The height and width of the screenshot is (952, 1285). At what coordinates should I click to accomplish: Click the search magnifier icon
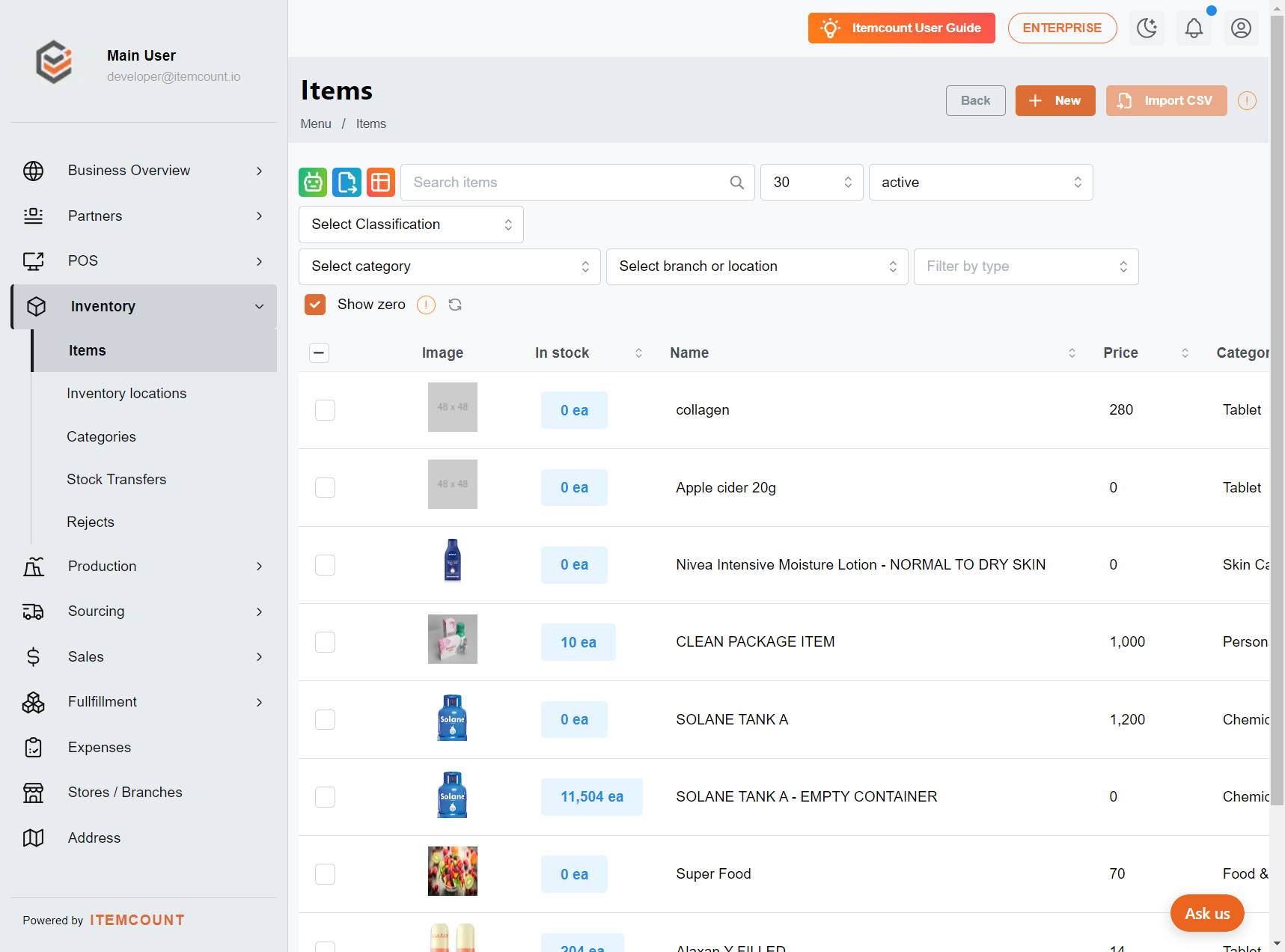point(736,183)
